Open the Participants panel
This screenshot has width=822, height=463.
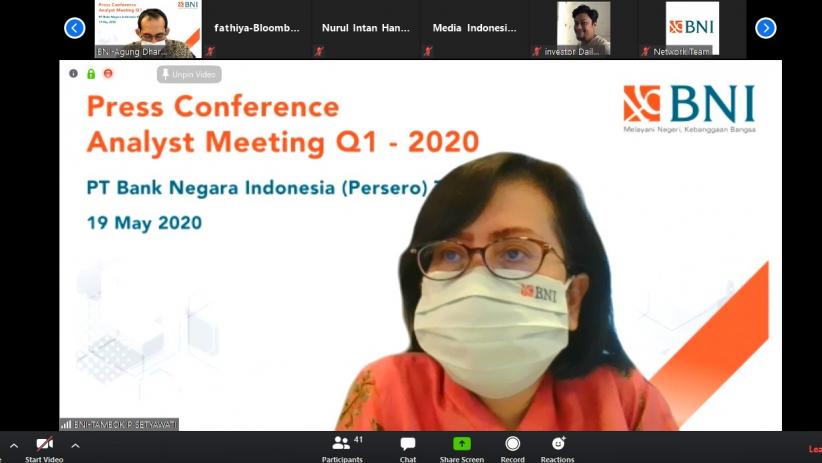point(343,449)
